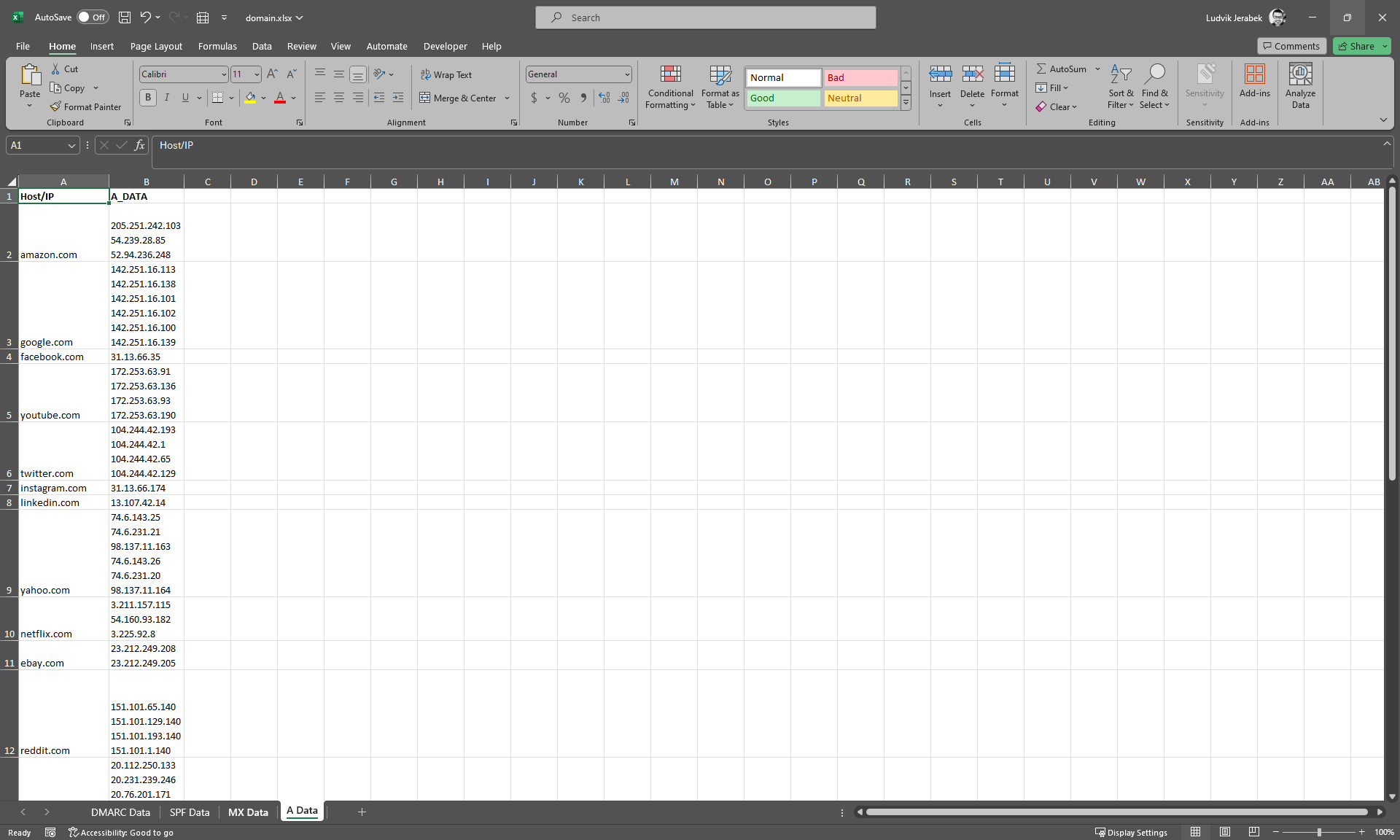Image resolution: width=1400 pixels, height=840 pixels.
Task: Toggle Underline formatting
Action: (x=185, y=98)
